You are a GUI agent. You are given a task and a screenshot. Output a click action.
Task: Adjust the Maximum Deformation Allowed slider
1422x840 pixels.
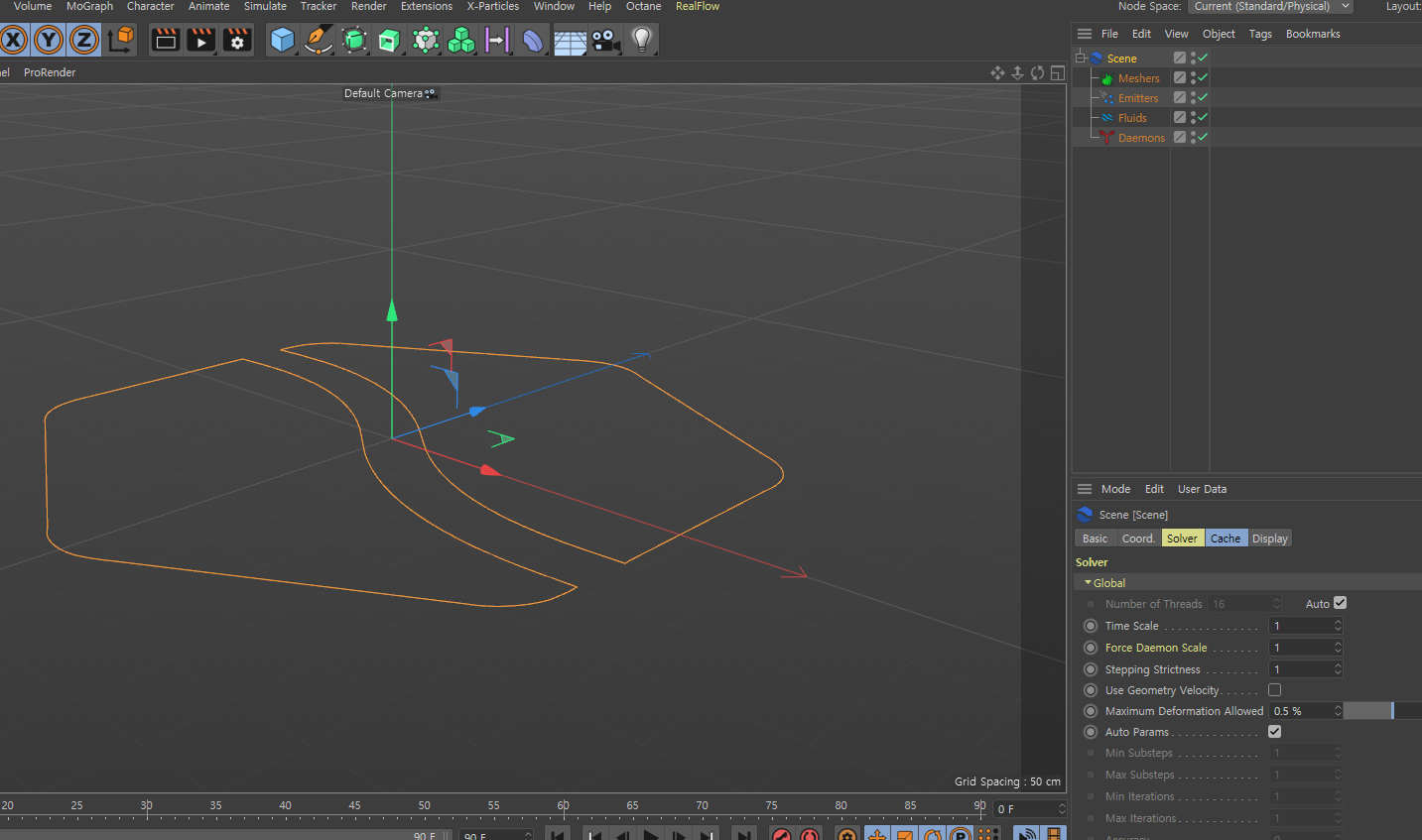[1382, 711]
